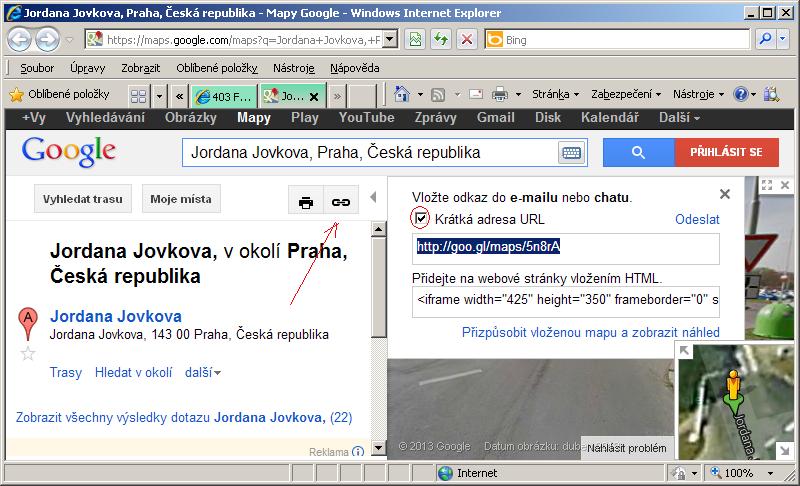
Task: Click the IE stop loading icon
Action: [x=465, y=40]
